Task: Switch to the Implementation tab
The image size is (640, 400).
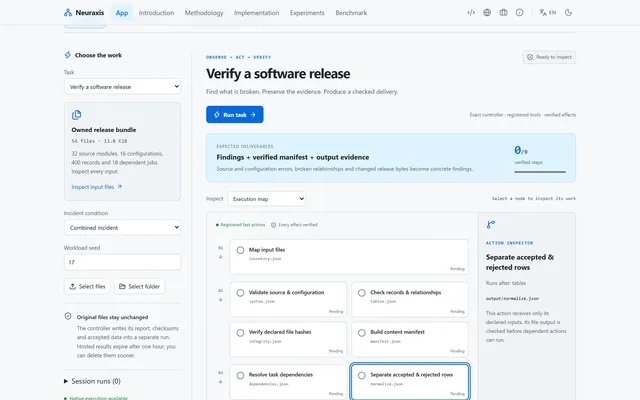Action: pyautogui.click(x=257, y=13)
